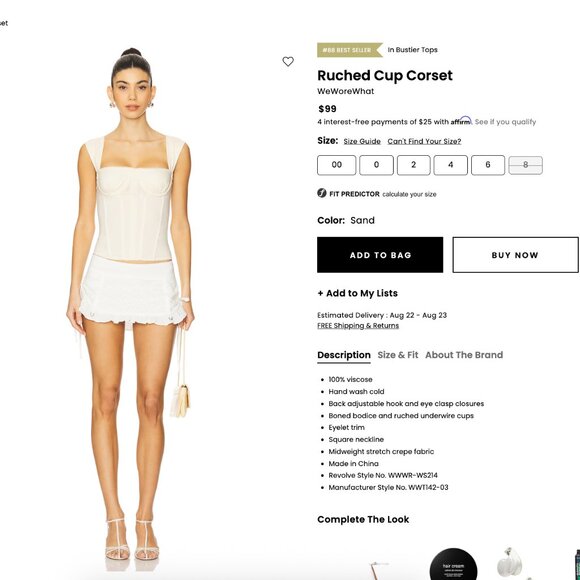Click the Affirm logo
Screen dimensions: 580x580
click(x=461, y=121)
